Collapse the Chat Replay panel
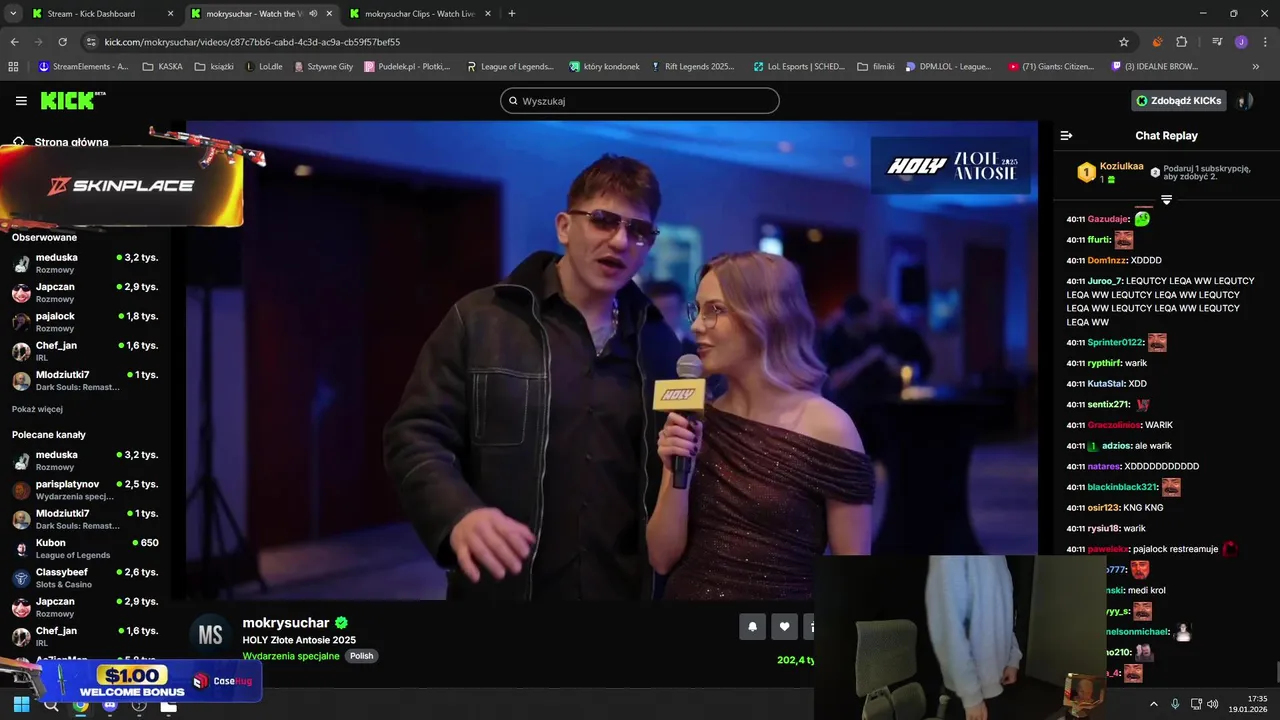 (x=1066, y=135)
